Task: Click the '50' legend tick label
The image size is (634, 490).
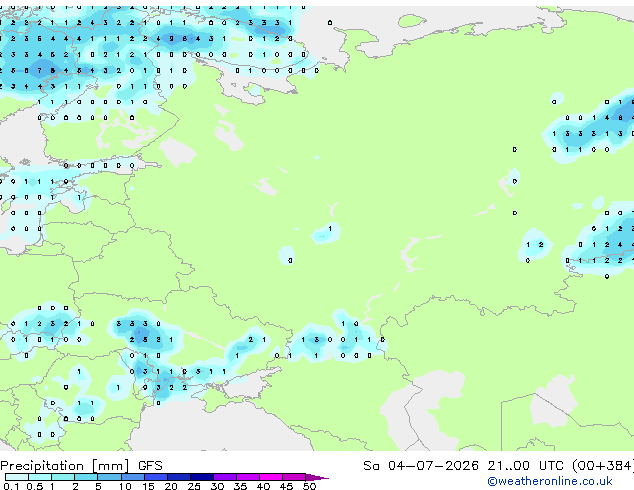Action: tap(310, 486)
